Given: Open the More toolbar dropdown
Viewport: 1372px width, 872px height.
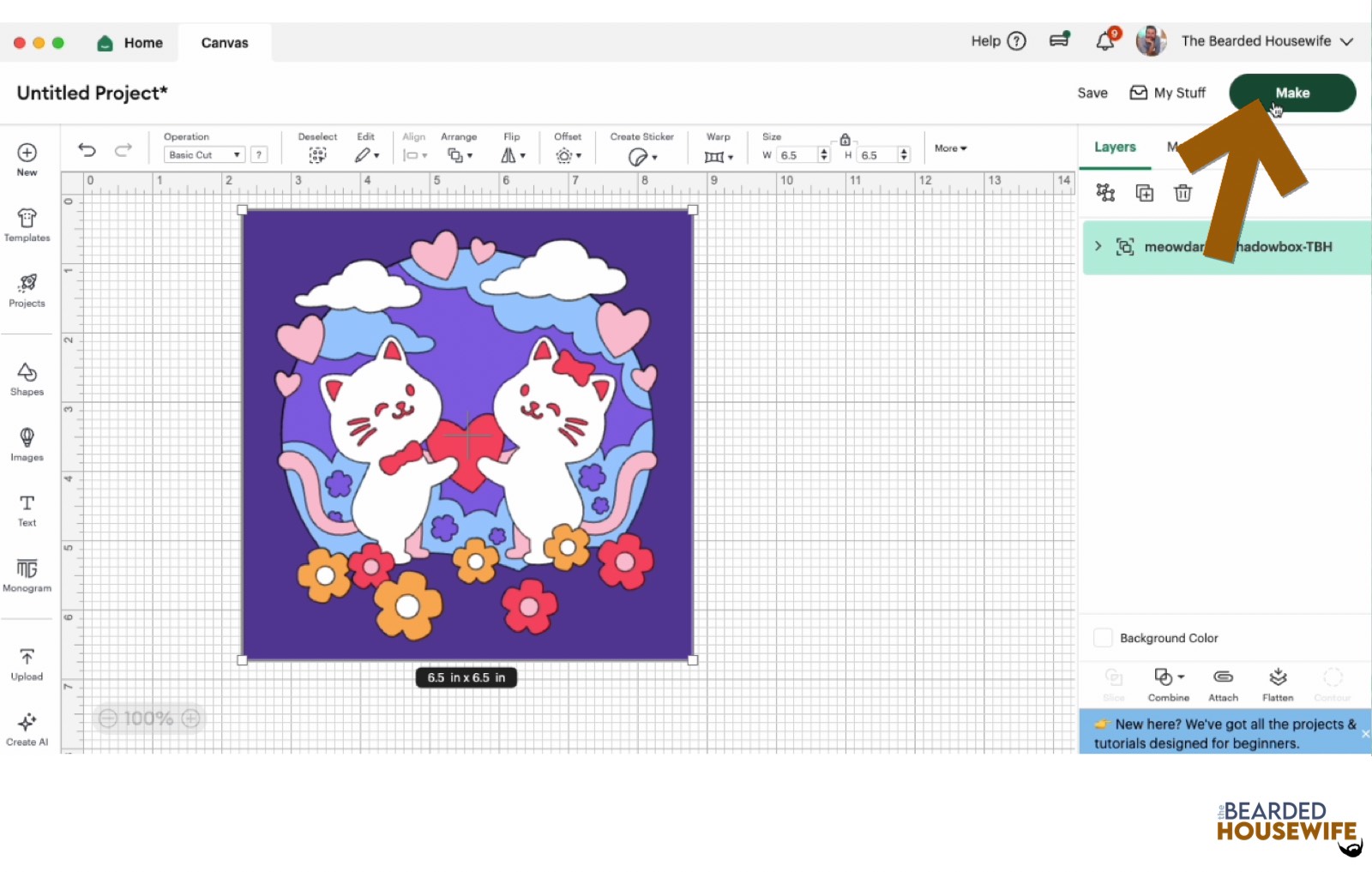Looking at the screenshot, I should [x=950, y=148].
